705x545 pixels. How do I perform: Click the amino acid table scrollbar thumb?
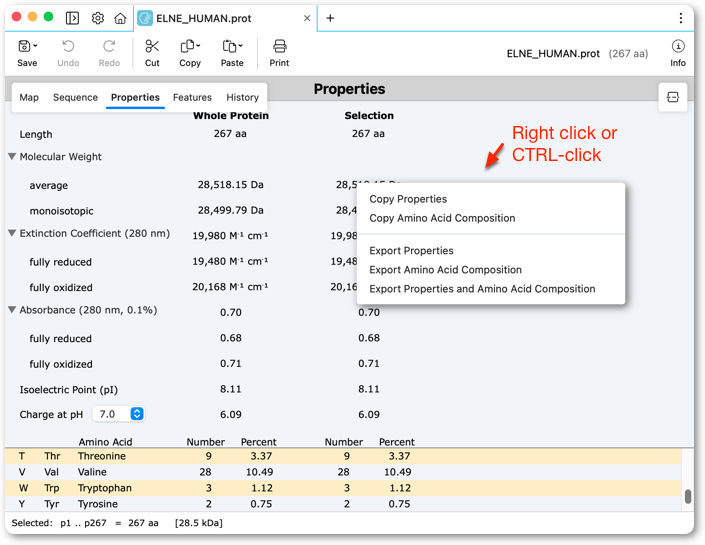(x=687, y=496)
